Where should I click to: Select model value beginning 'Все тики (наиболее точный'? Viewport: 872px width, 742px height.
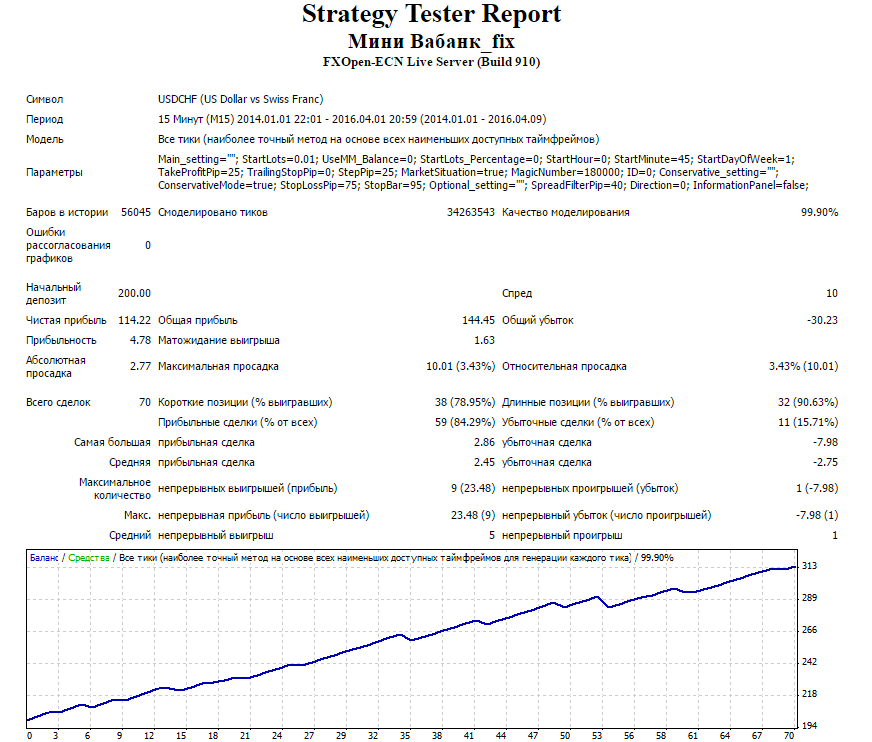(x=378, y=139)
